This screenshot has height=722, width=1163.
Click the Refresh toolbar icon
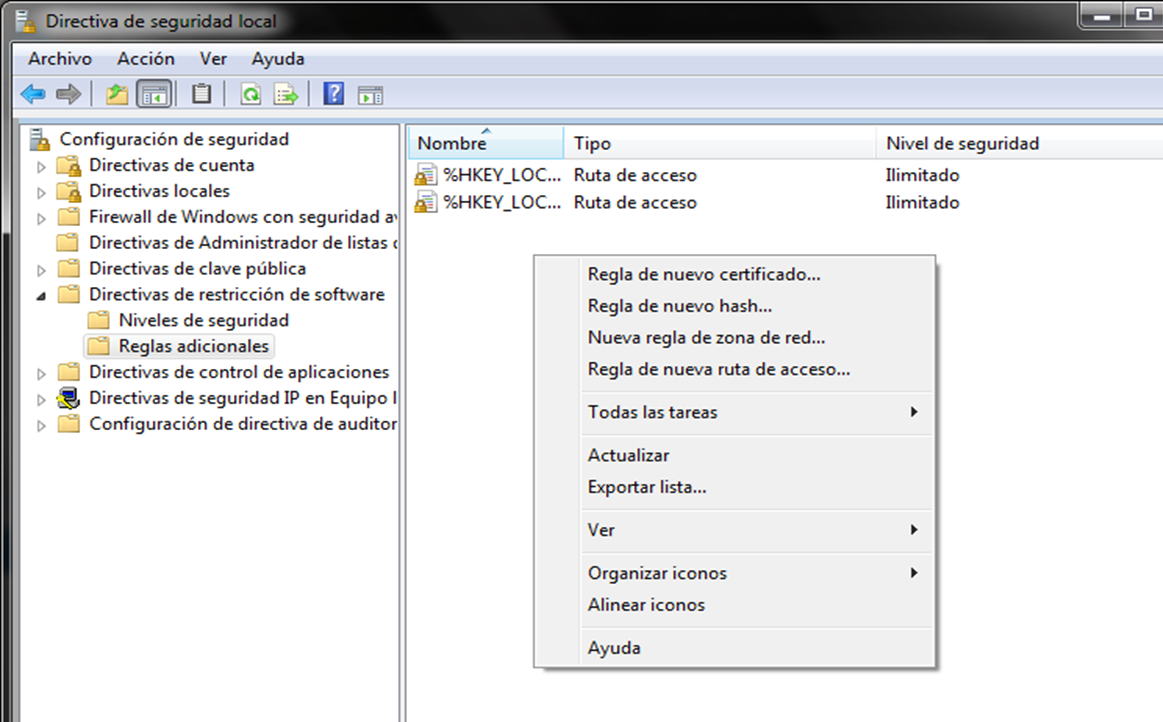(x=251, y=94)
